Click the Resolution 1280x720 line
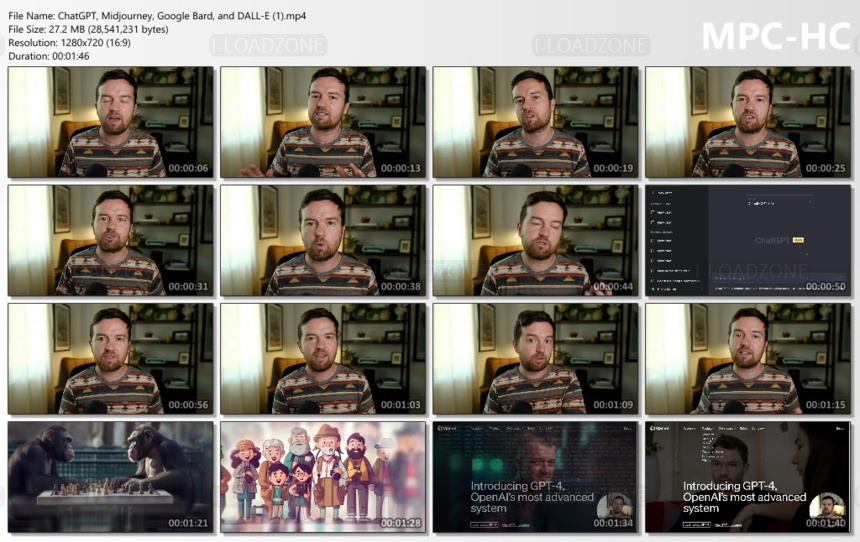The image size is (860, 542). pyautogui.click(x=69, y=43)
